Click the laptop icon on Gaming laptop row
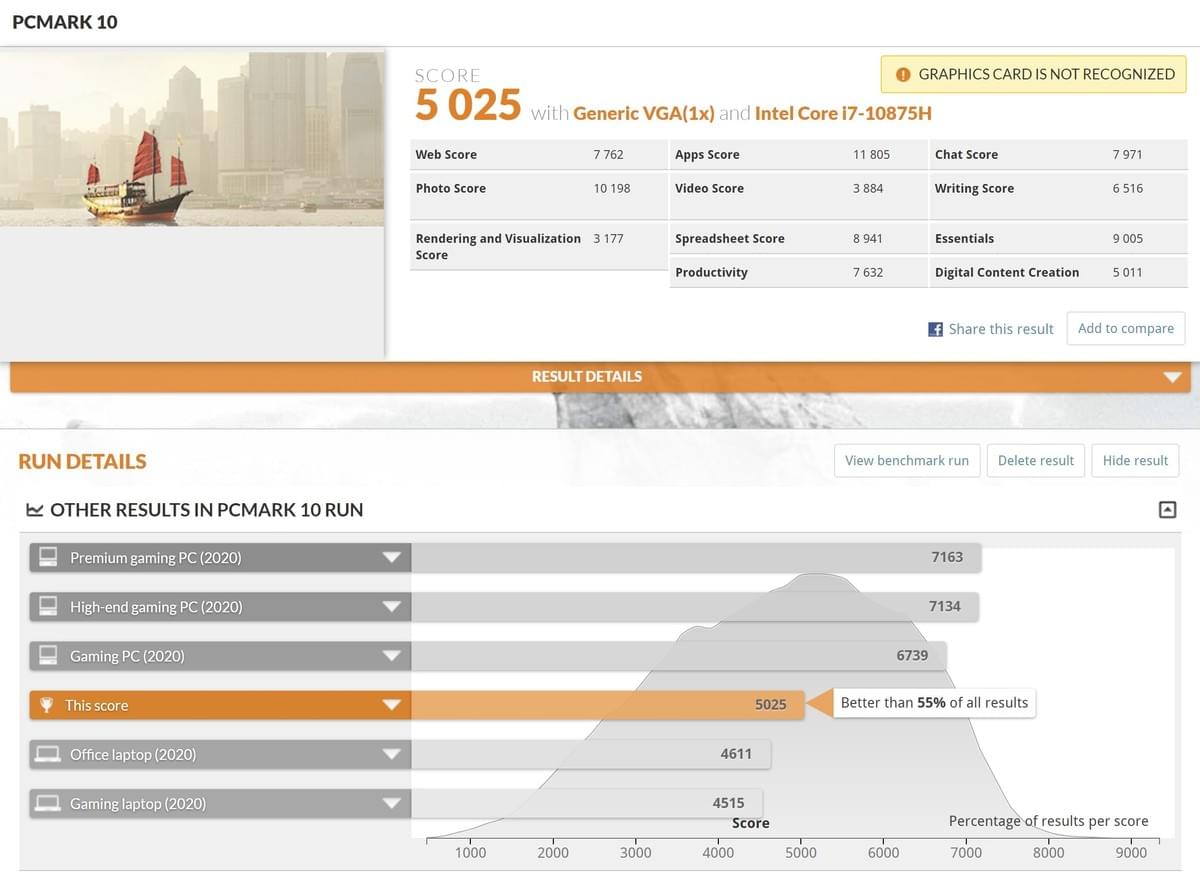The width and height of the screenshot is (1200, 880). pos(47,803)
